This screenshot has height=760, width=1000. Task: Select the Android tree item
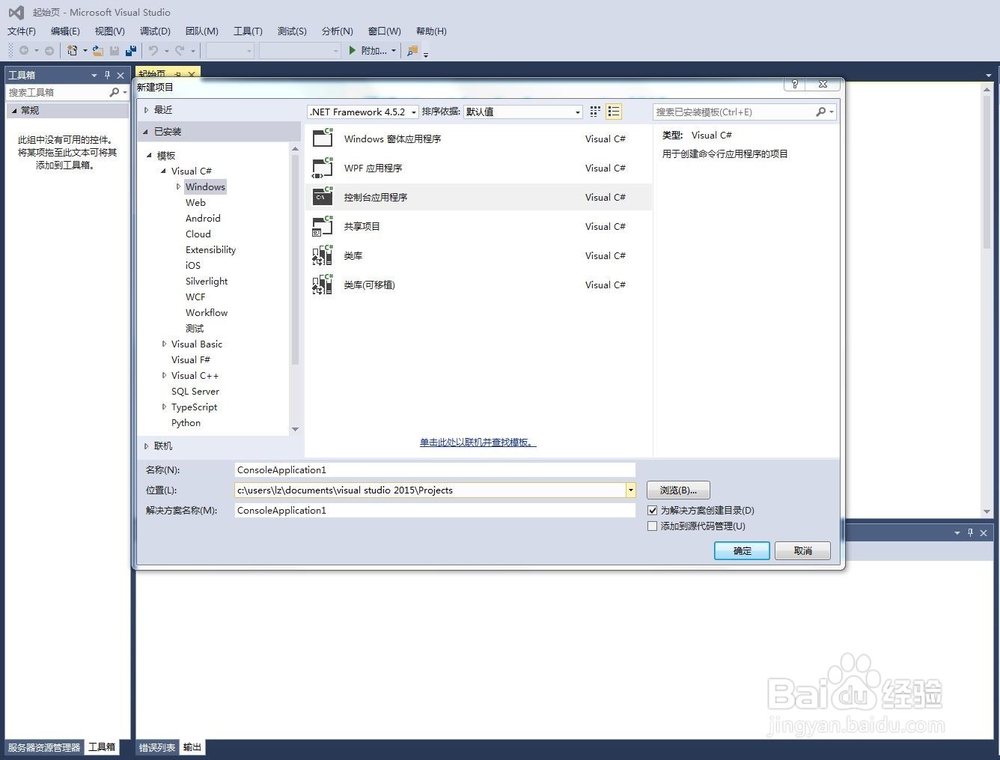pyautogui.click(x=203, y=218)
